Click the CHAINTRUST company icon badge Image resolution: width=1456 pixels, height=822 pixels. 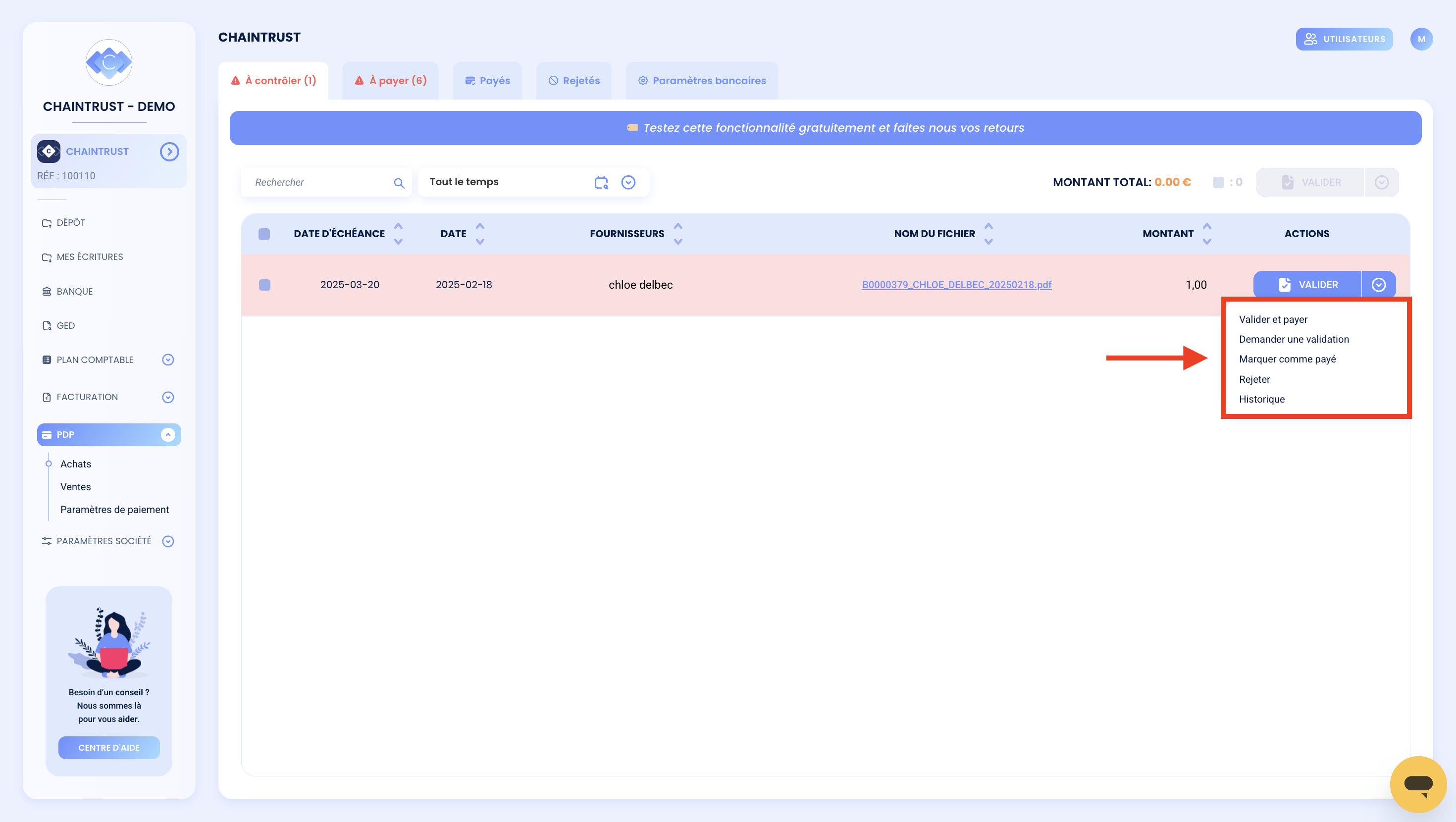point(49,152)
